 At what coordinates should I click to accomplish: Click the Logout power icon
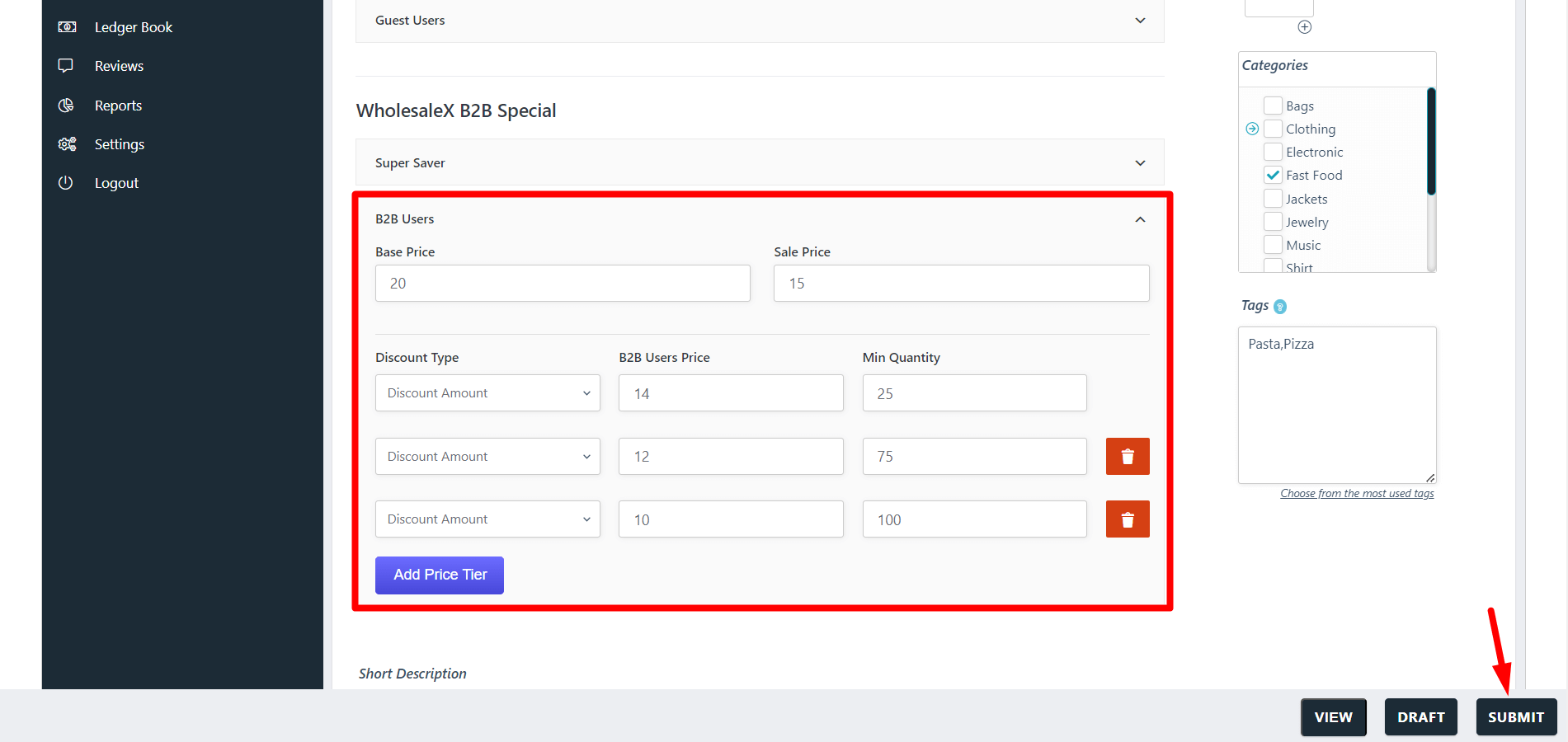(x=66, y=183)
